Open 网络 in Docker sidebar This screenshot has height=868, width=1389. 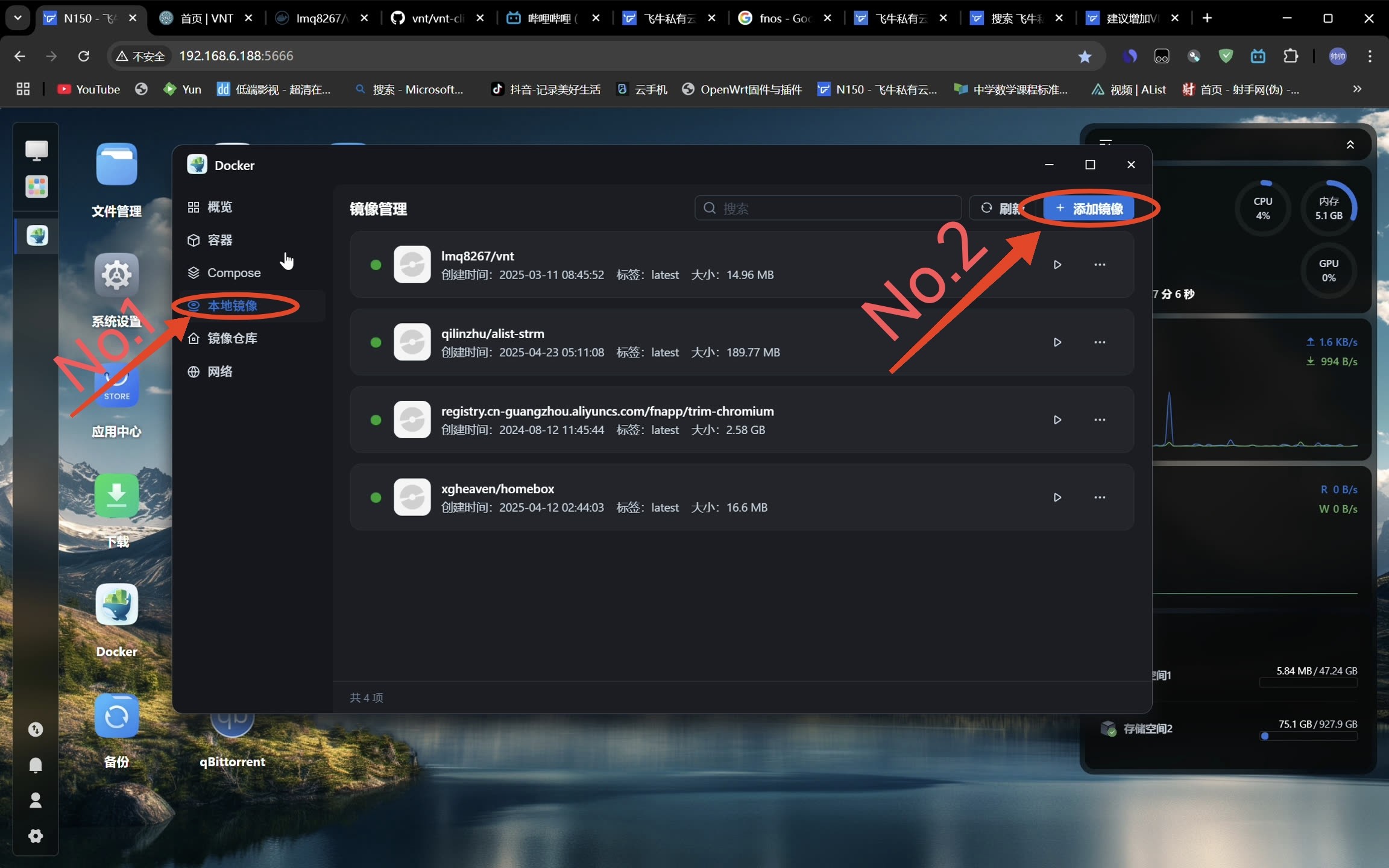[252, 371]
